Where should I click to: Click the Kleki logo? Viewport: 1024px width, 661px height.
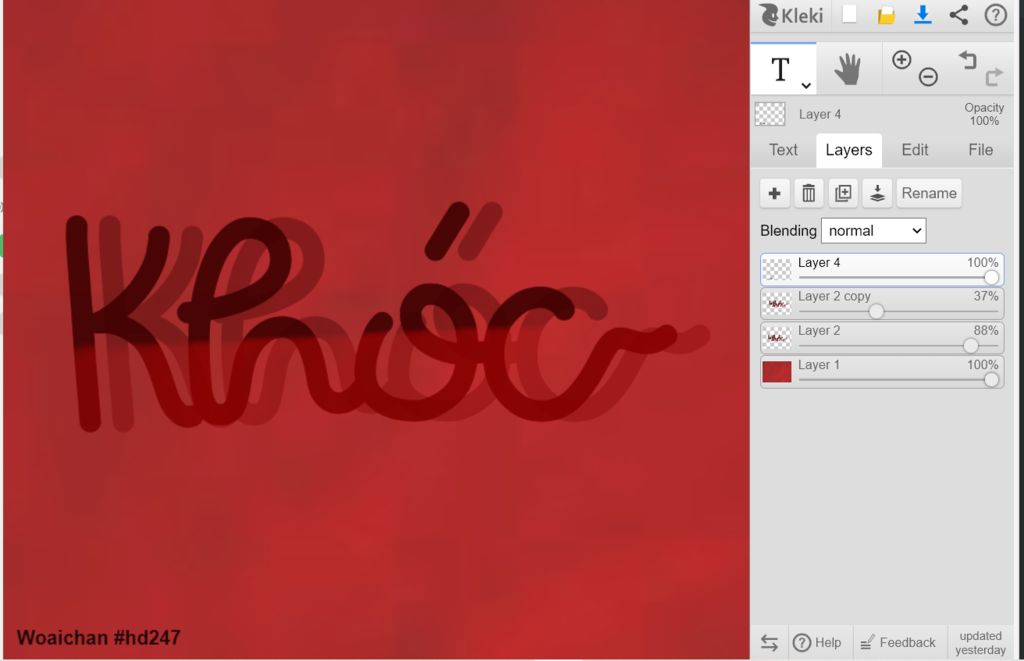(x=791, y=14)
